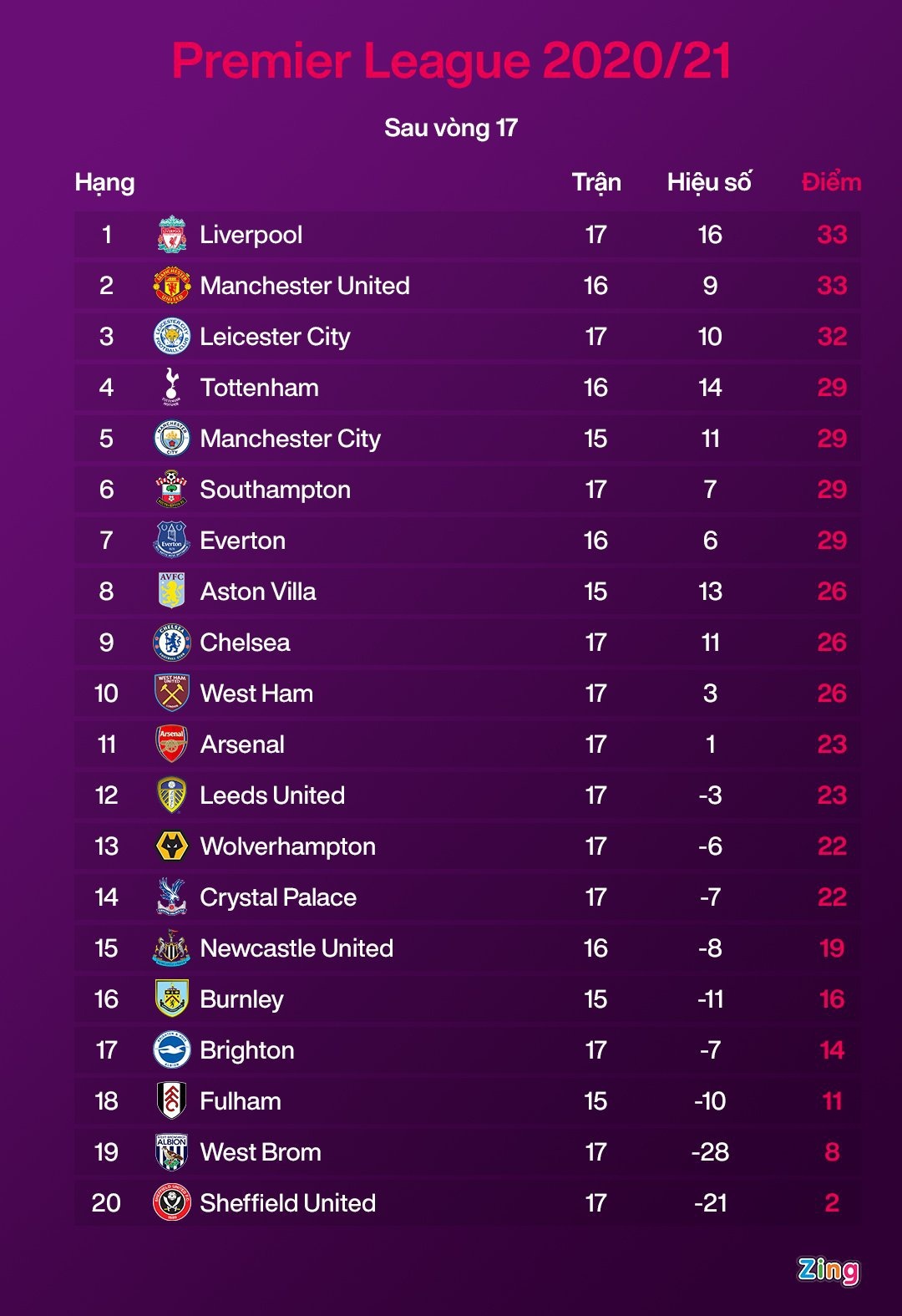Click the Zing logo watermark
The height and width of the screenshot is (1316, 902).
pos(828,1270)
